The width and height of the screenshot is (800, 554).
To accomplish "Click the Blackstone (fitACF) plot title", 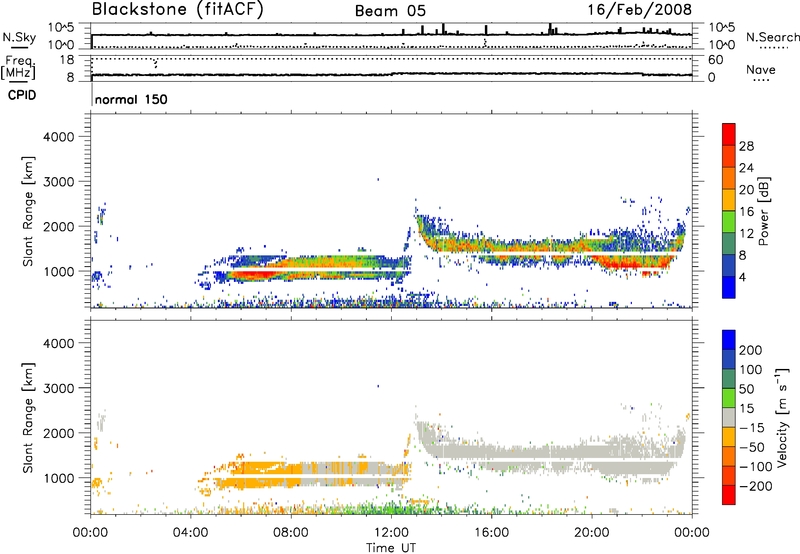I will coord(178,9).
